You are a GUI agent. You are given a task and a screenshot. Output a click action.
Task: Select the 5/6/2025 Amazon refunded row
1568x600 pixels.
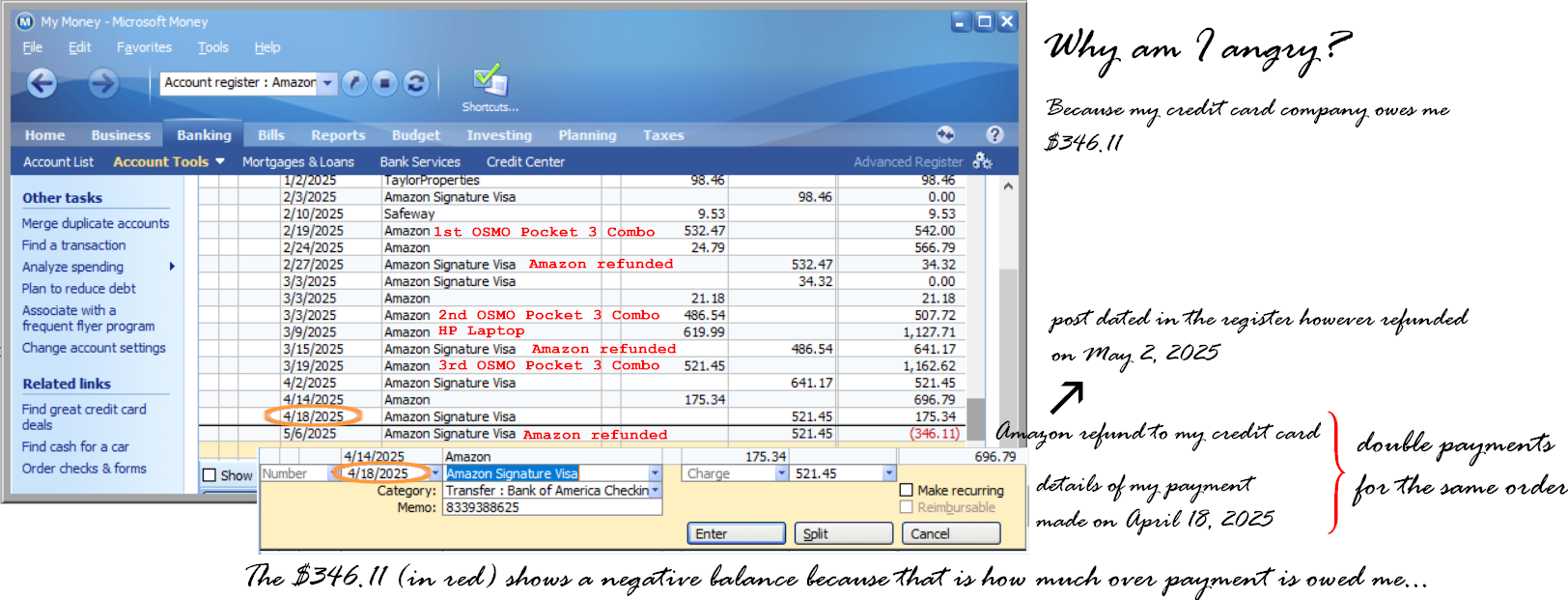click(592, 434)
